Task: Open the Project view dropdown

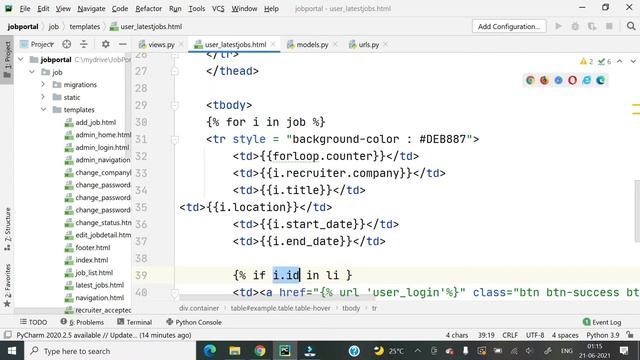Action: tap(37, 44)
